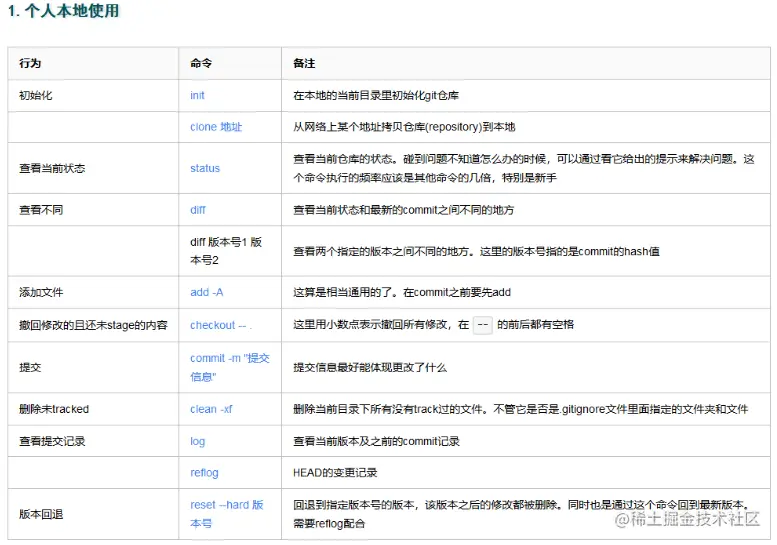Click the note "提交信息最好能体现更改了什么"

click(370, 368)
